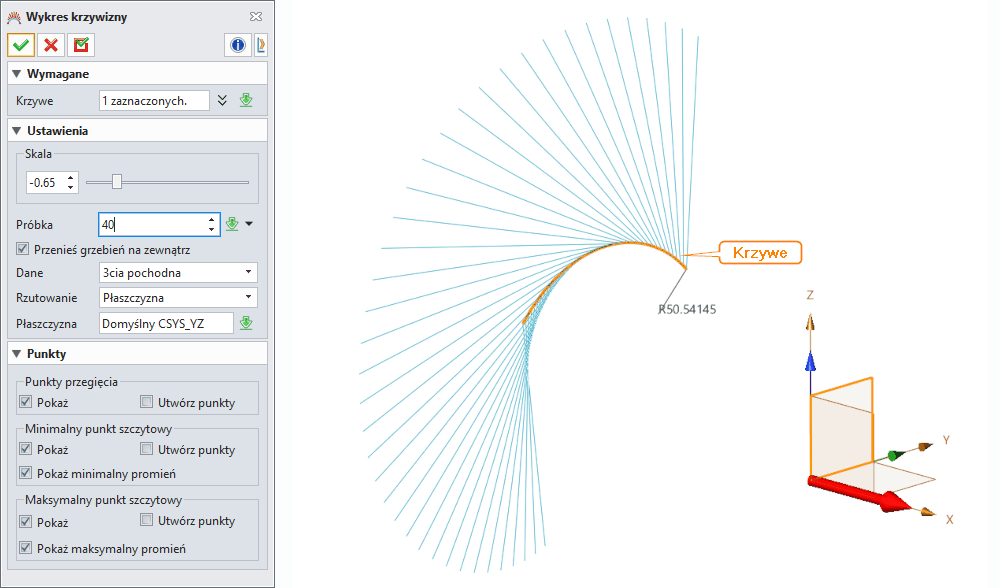Collapse the Ustawienia section
The height and width of the screenshot is (588, 1000).
17,131
